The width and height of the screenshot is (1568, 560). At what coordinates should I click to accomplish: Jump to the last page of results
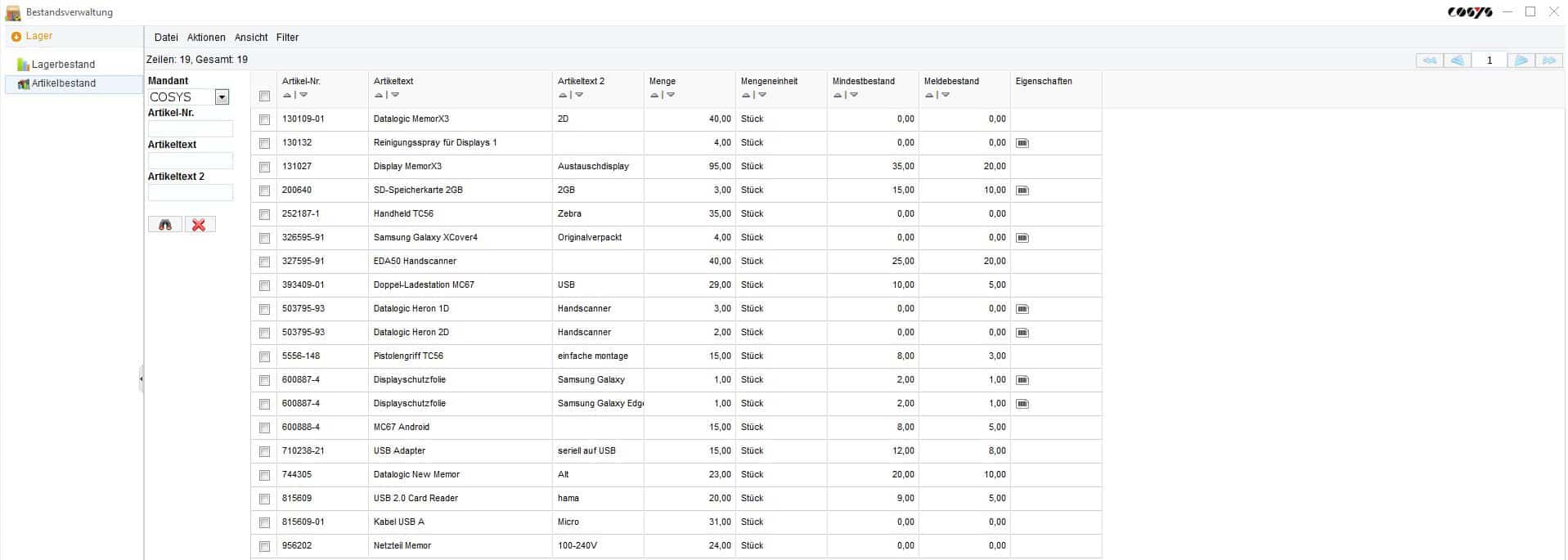click(x=1549, y=60)
